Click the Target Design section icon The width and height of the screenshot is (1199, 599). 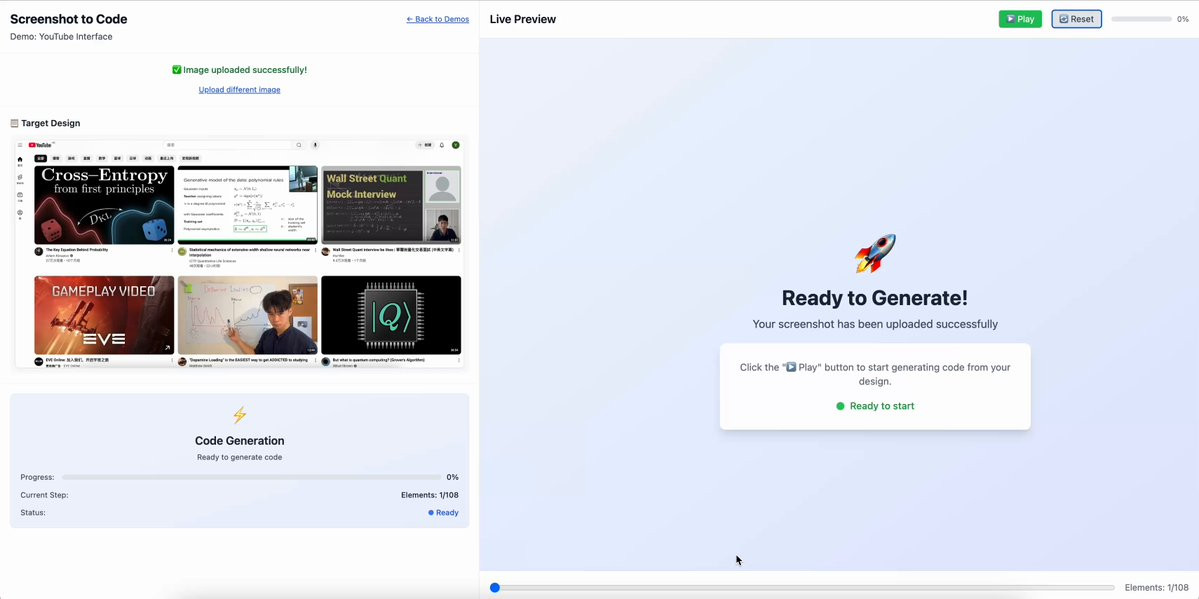point(15,123)
